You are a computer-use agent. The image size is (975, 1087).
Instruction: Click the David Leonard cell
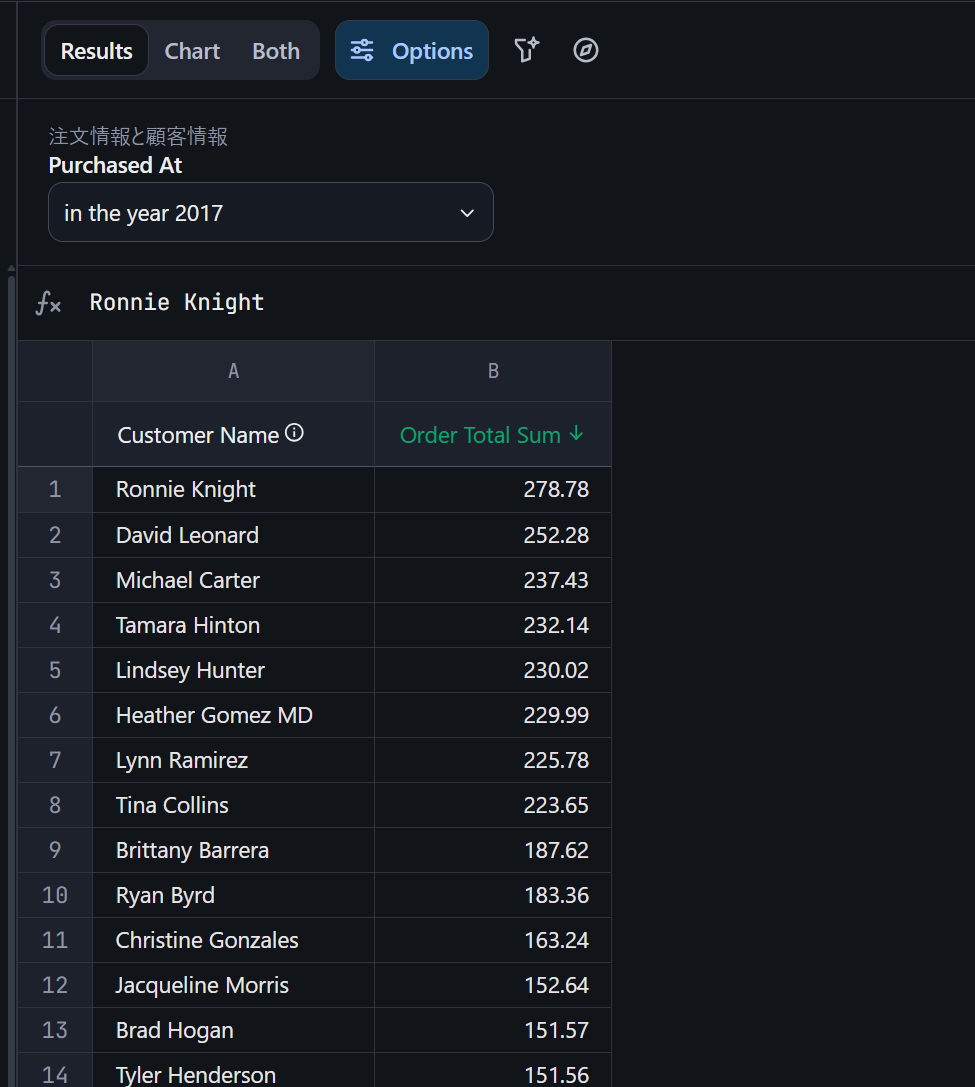[187, 535]
